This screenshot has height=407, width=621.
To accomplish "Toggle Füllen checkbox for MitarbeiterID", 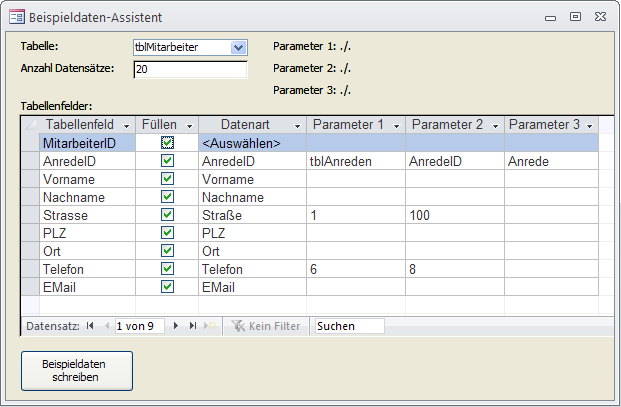I will click(x=168, y=143).
